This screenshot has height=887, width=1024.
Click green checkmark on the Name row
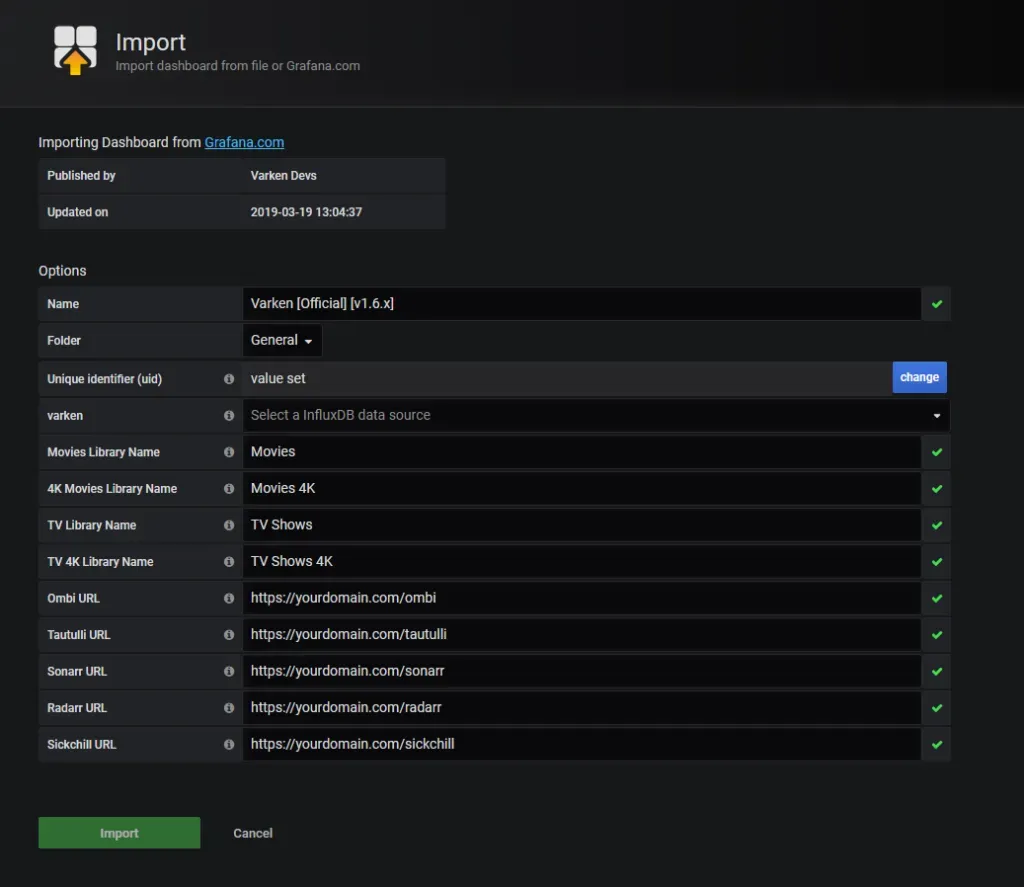pyautogui.click(x=936, y=304)
